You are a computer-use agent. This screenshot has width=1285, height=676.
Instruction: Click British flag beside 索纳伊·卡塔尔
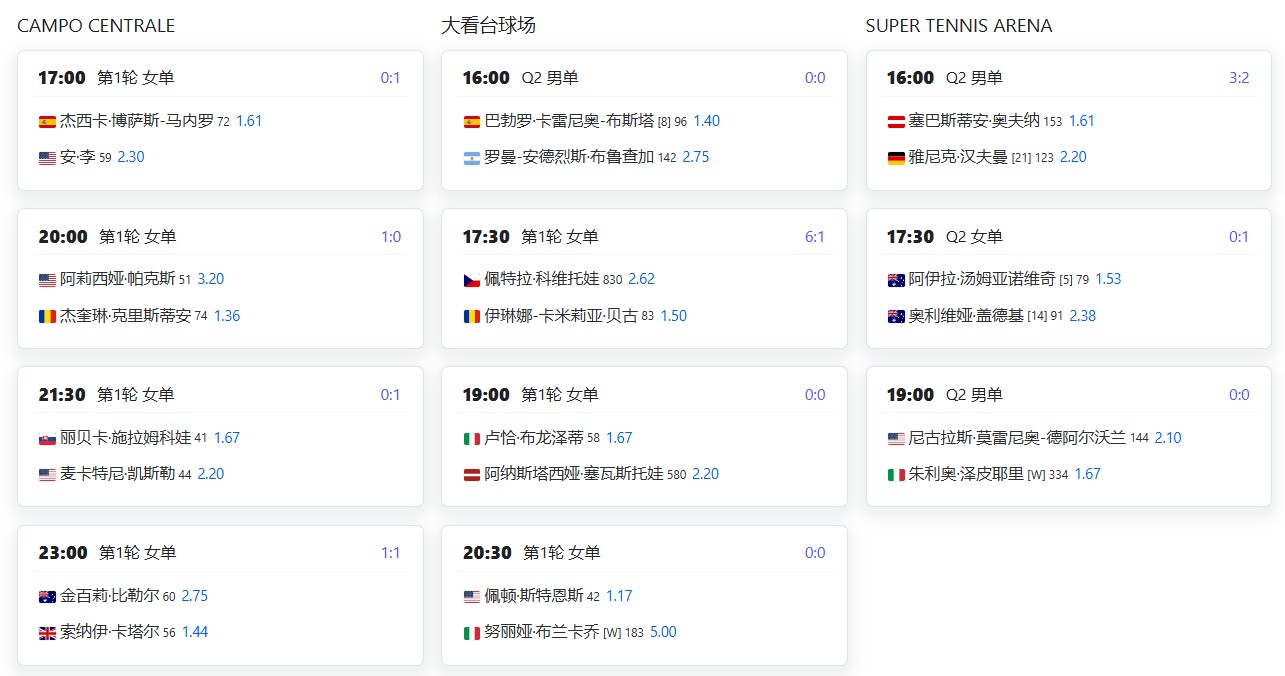[x=47, y=633]
